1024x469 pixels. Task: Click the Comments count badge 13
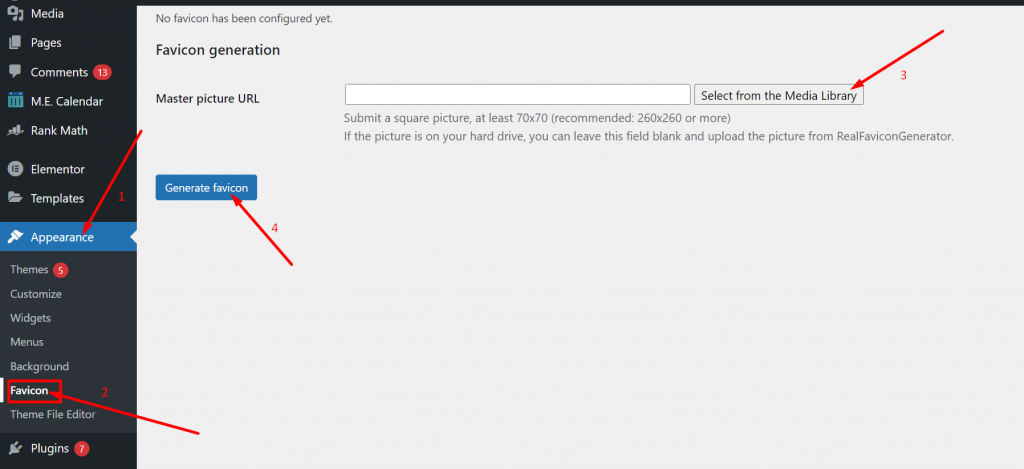click(102, 72)
